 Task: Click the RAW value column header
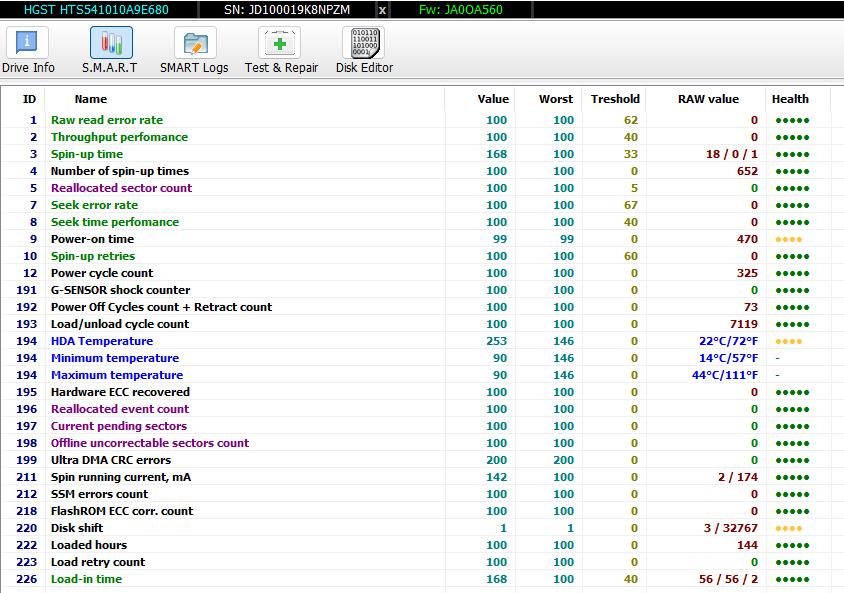pos(708,99)
